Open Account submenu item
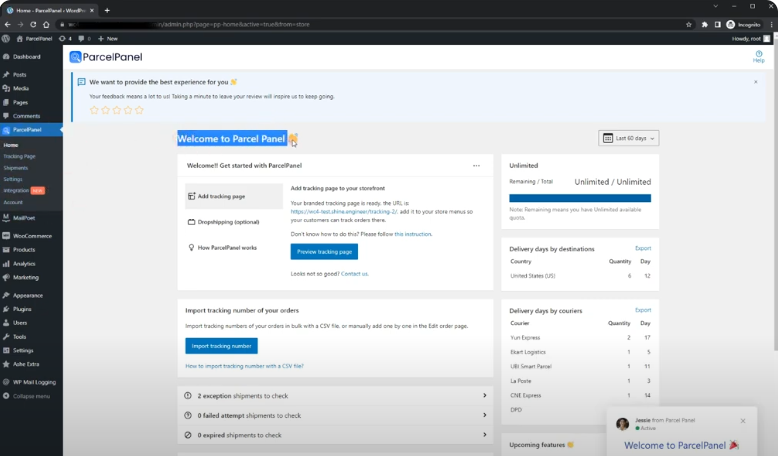The width and height of the screenshot is (782, 456). click(x=13, y=202)
